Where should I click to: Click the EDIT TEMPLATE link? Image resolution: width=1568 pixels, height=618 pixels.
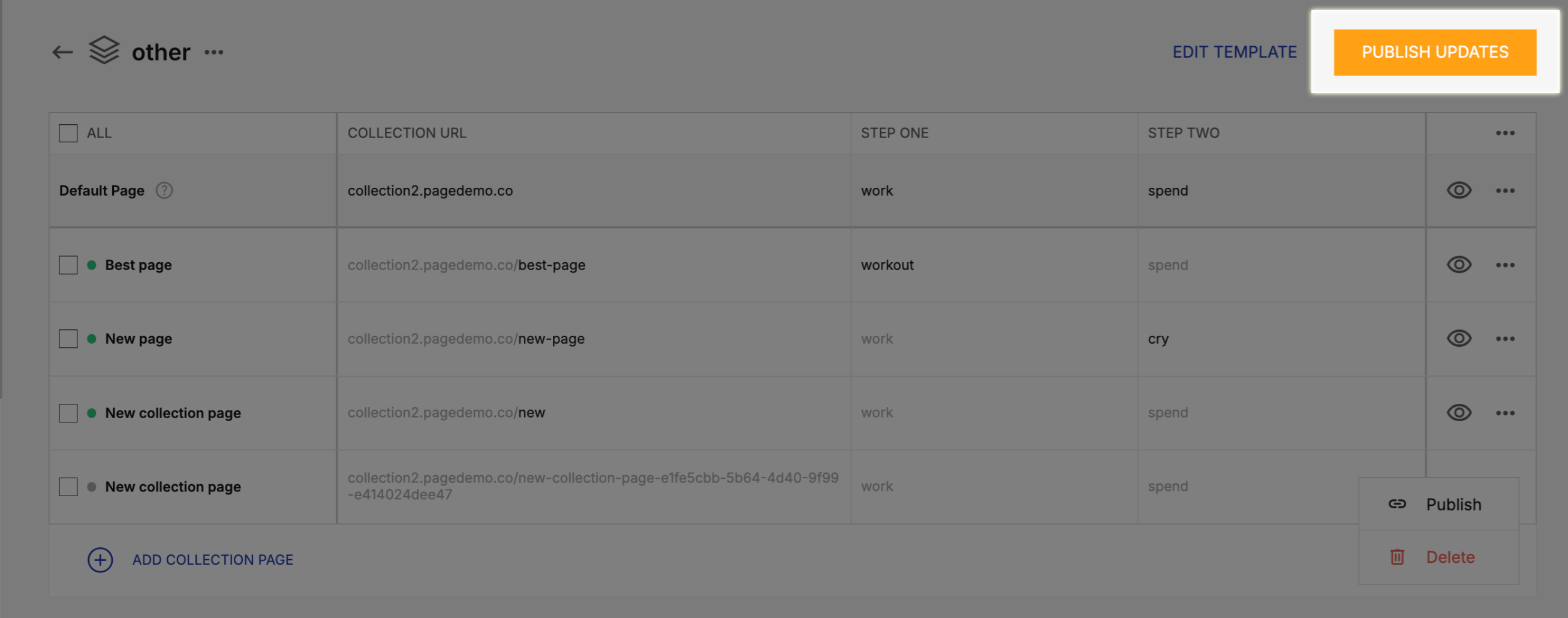(x=1234, y=52)
